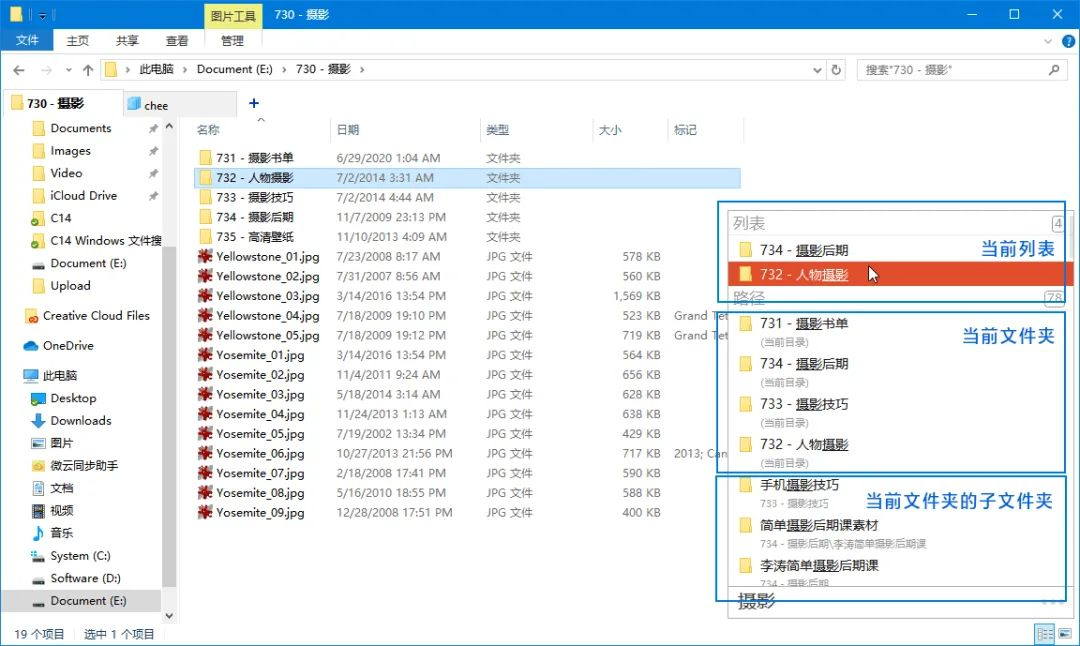The width and height of the screenshot is (1080, 646).
Task: Refresh the current folder view
Action: [836, 70]
